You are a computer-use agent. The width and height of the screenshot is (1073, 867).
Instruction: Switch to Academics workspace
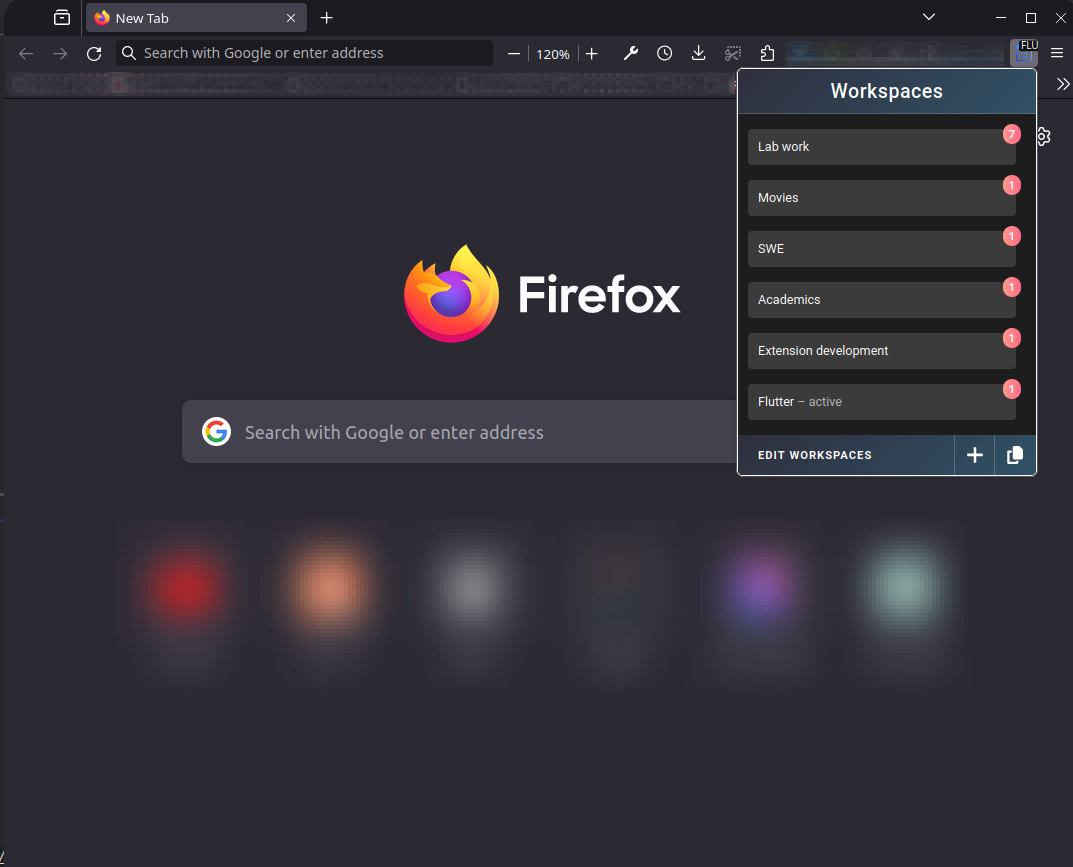click(x=881, y=300)
